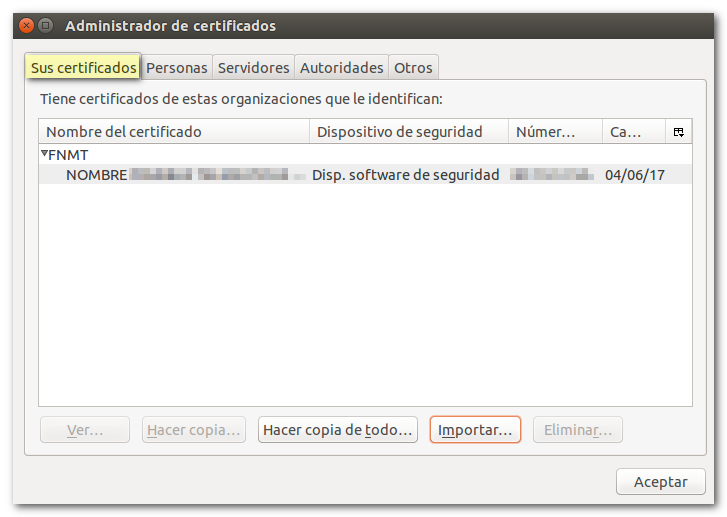This screenshot has width=727, height=517.
Task: Select the FNMT organization label
Action: 68,155
